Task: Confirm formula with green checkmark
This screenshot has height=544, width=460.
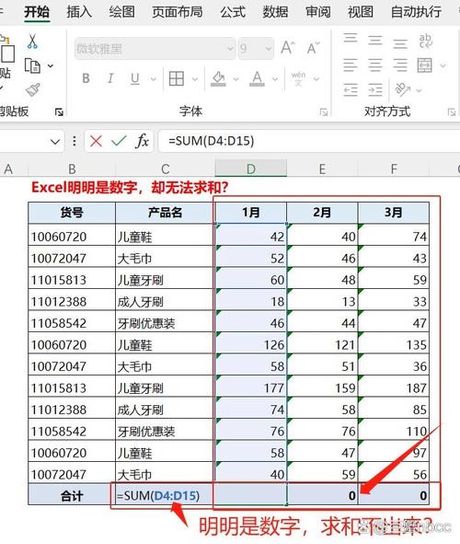Action: [119, 141]
